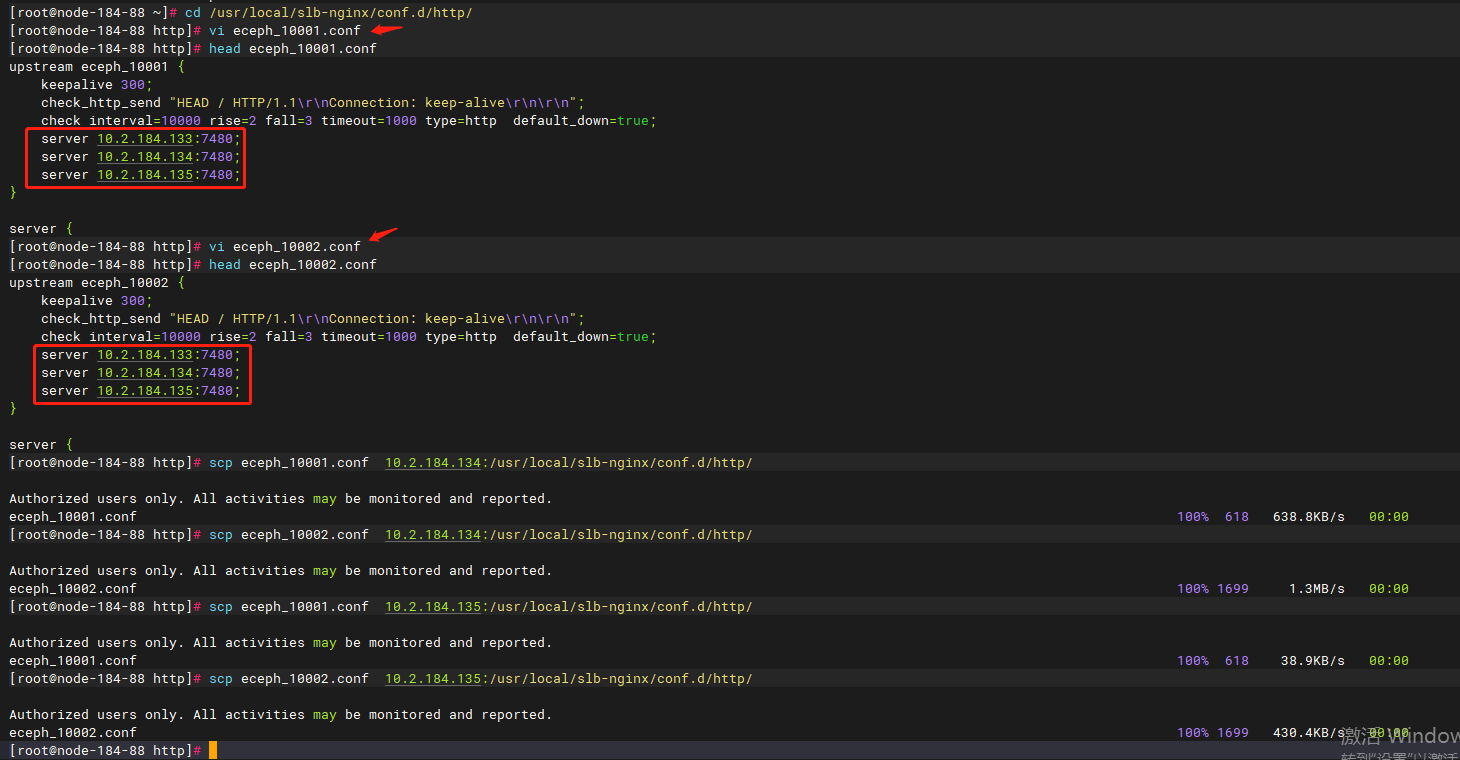Click the 'vi eceph_10002.conf' command text

coord(285,246)
